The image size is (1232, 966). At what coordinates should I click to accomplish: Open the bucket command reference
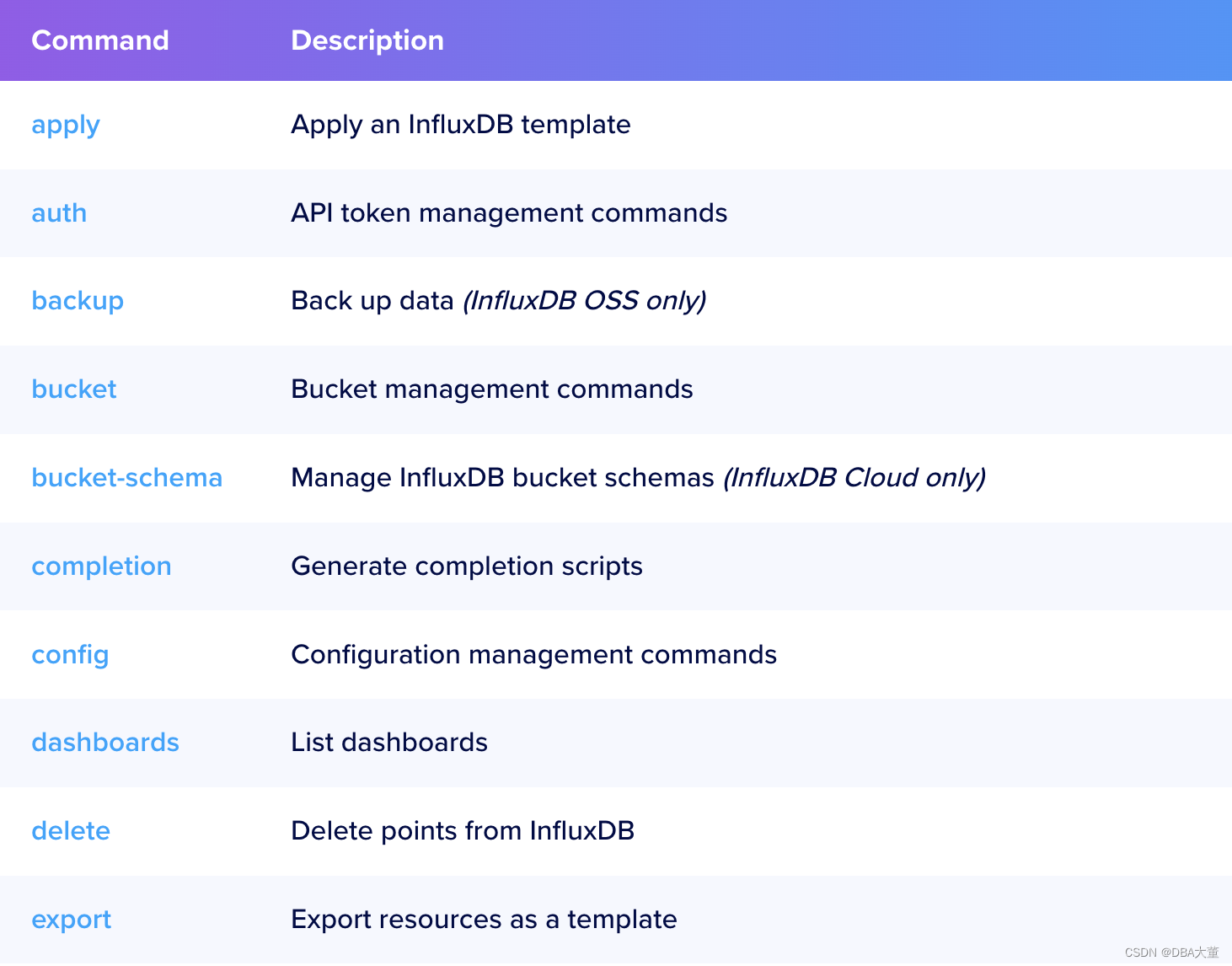73,389
